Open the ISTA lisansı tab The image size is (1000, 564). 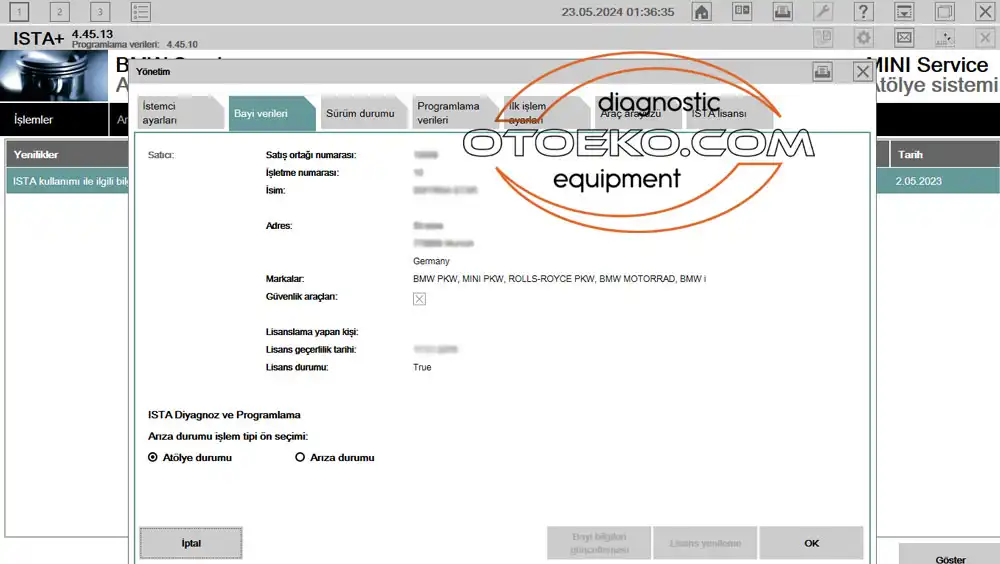[729, 113]
